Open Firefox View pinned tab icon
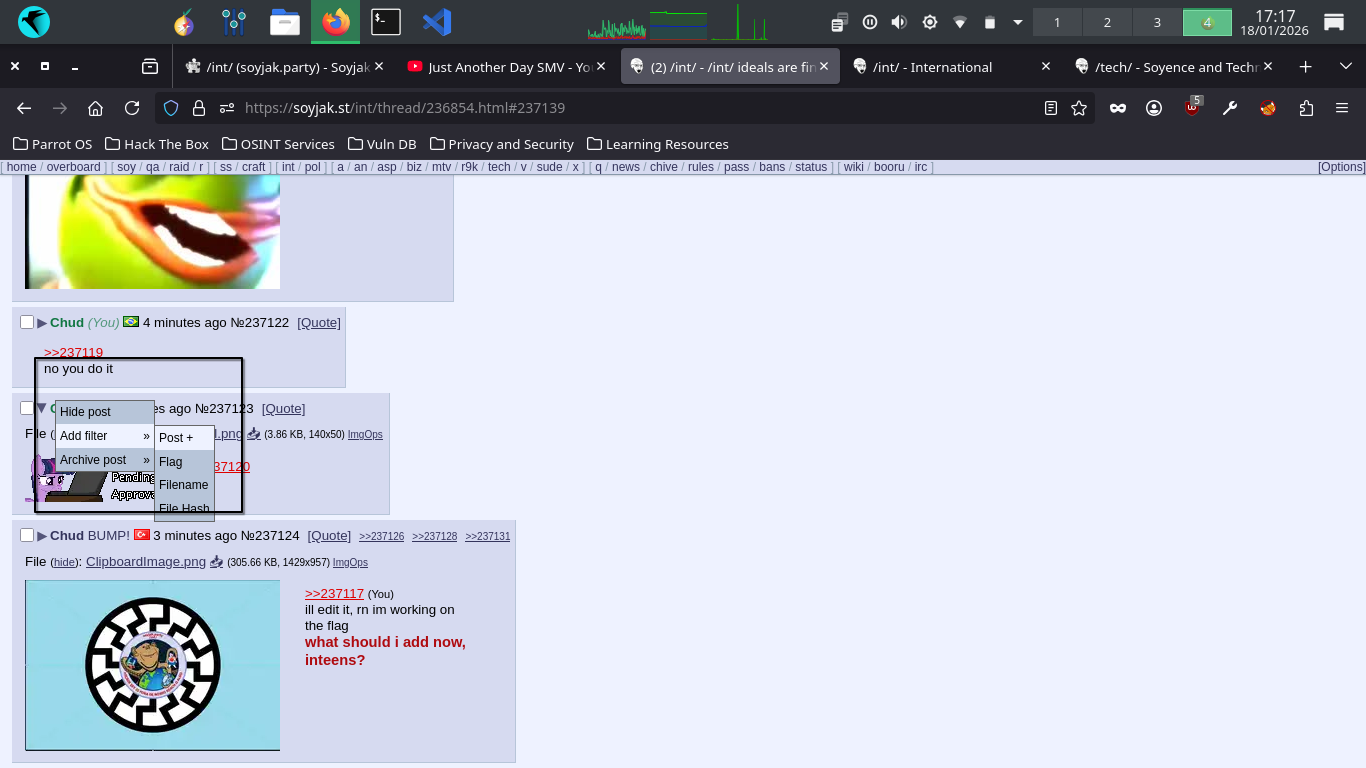The image size is (1366, 768). (150, 67)
